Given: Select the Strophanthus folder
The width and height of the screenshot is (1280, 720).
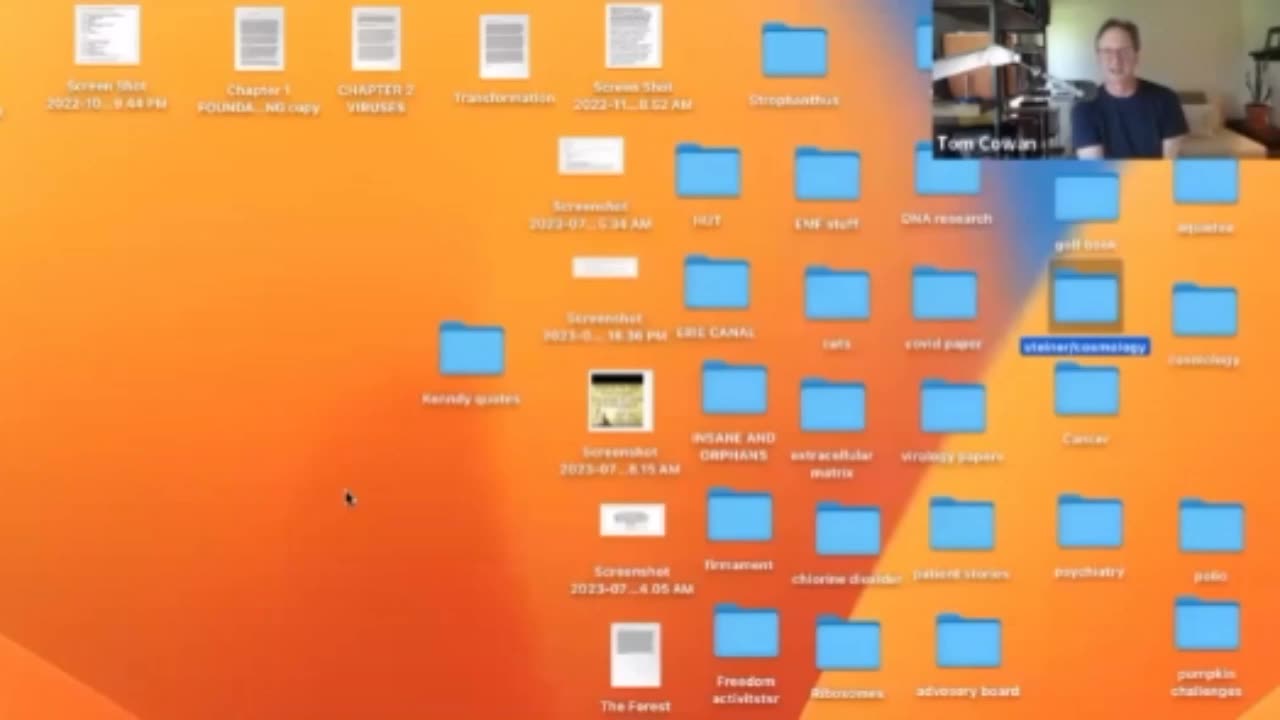Looking at the screenshot, I should pyautogui.click(x=794, y=51).
